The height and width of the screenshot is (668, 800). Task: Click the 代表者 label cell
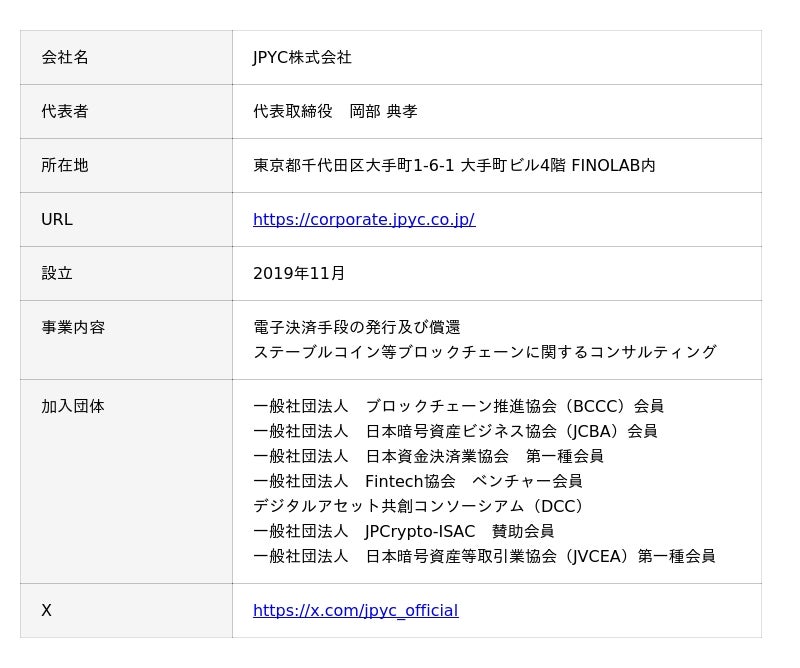click(x=65, y=112)
